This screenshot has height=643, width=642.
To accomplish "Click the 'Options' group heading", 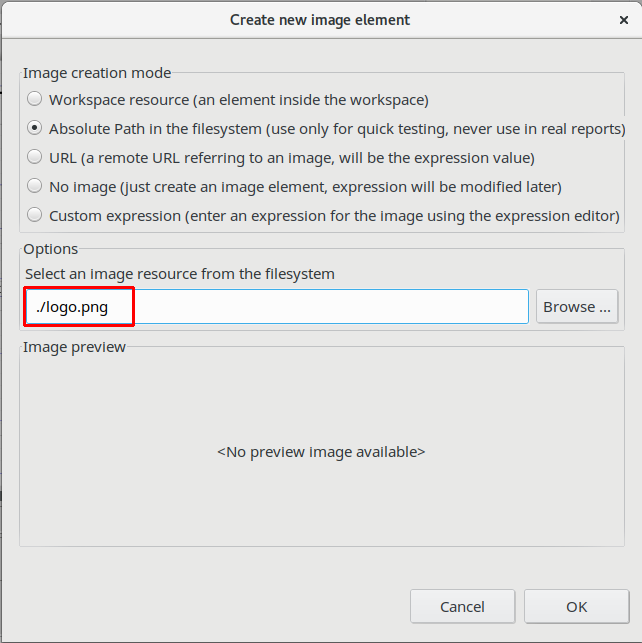I will coord(50,249).
